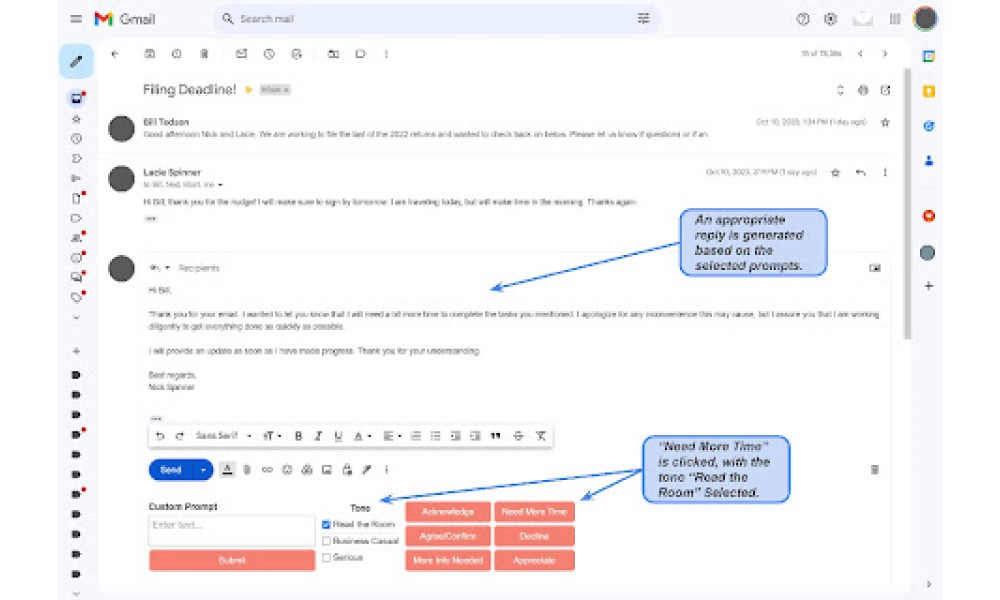Redo the edit in the reply toolbar
Viewport: 1000px width, 600px height.
pyautogui.click(x=180, y=436)
